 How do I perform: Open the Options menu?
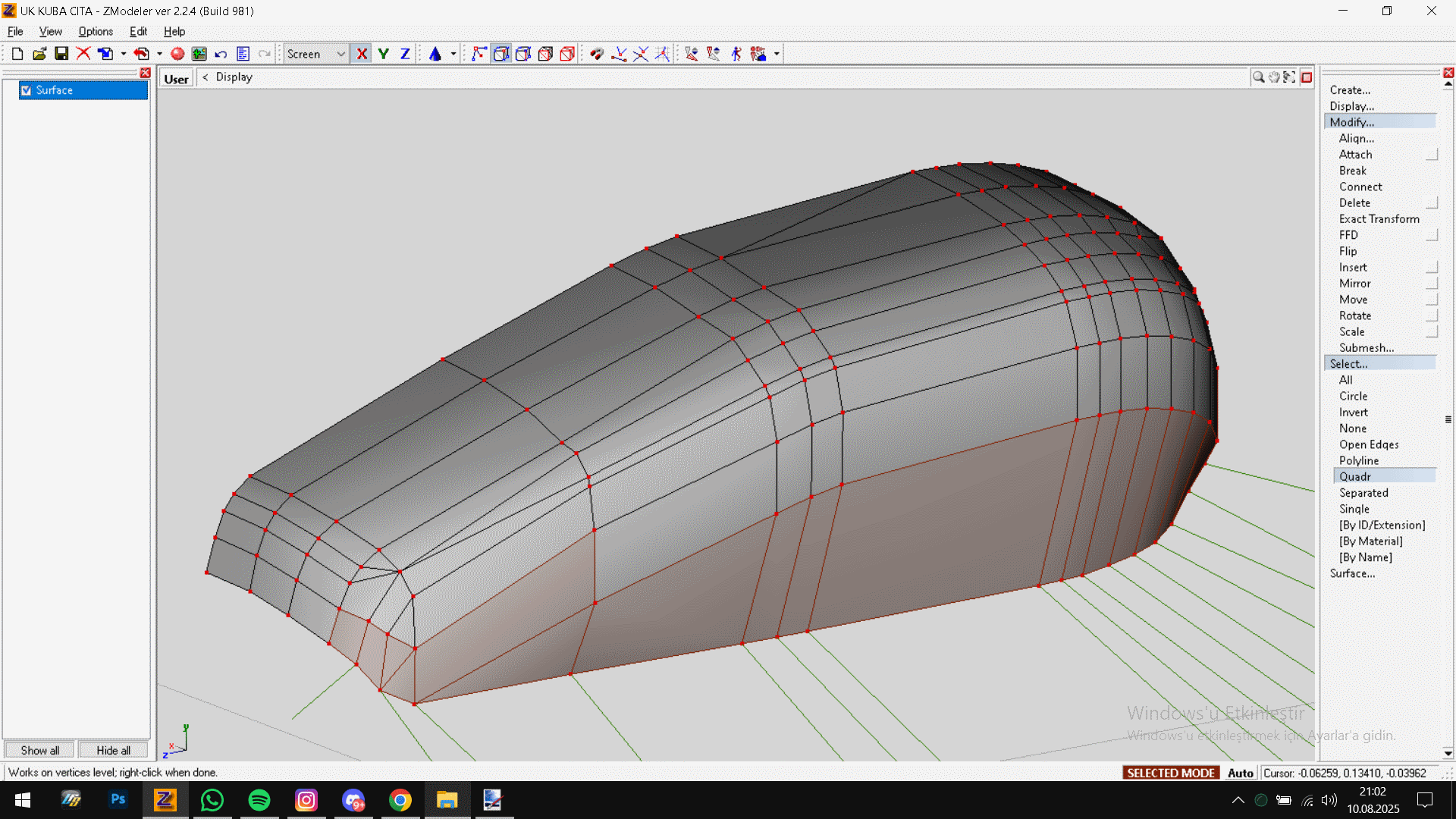[x=96, y=32]
